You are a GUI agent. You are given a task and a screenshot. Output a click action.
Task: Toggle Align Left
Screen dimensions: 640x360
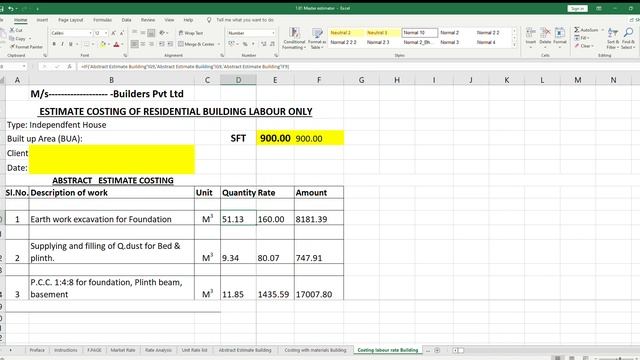(x=134, y=44)
